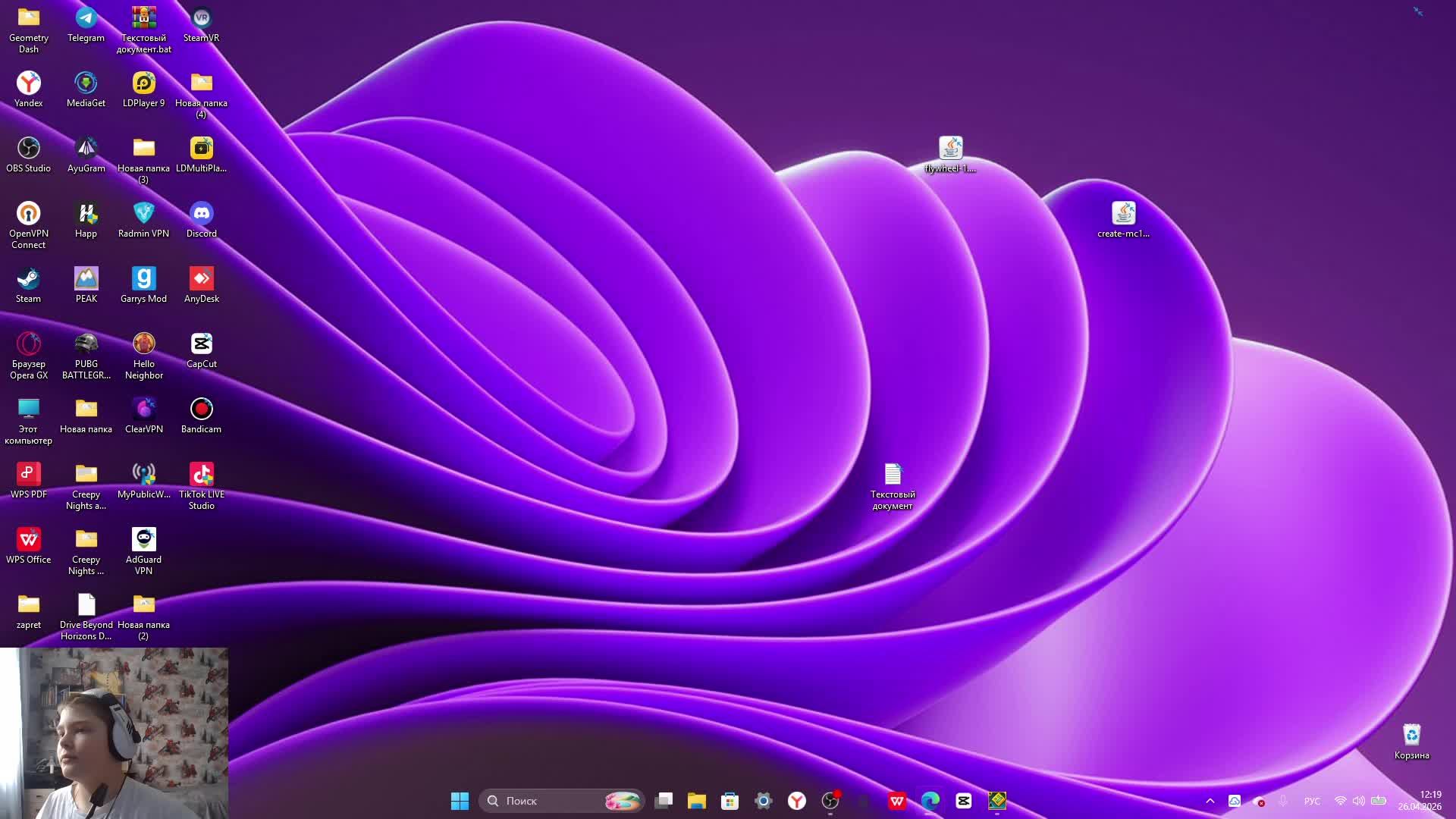Open the volume speaker tray control
Screen dimensions: 1456x819
click(x=1359, y=801)
